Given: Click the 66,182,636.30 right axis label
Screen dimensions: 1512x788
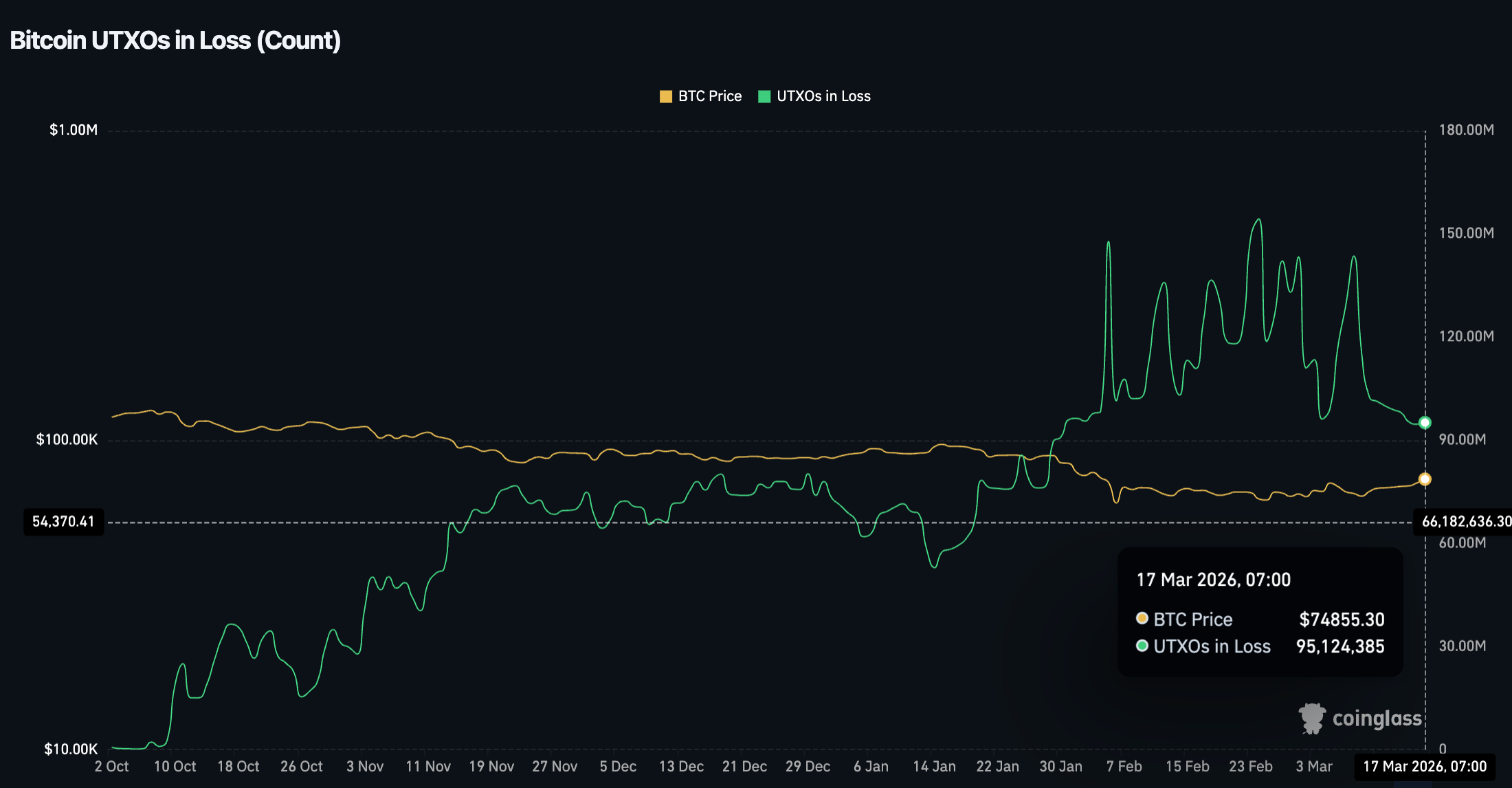Looking at the screenshot, I should [1465, 522].
